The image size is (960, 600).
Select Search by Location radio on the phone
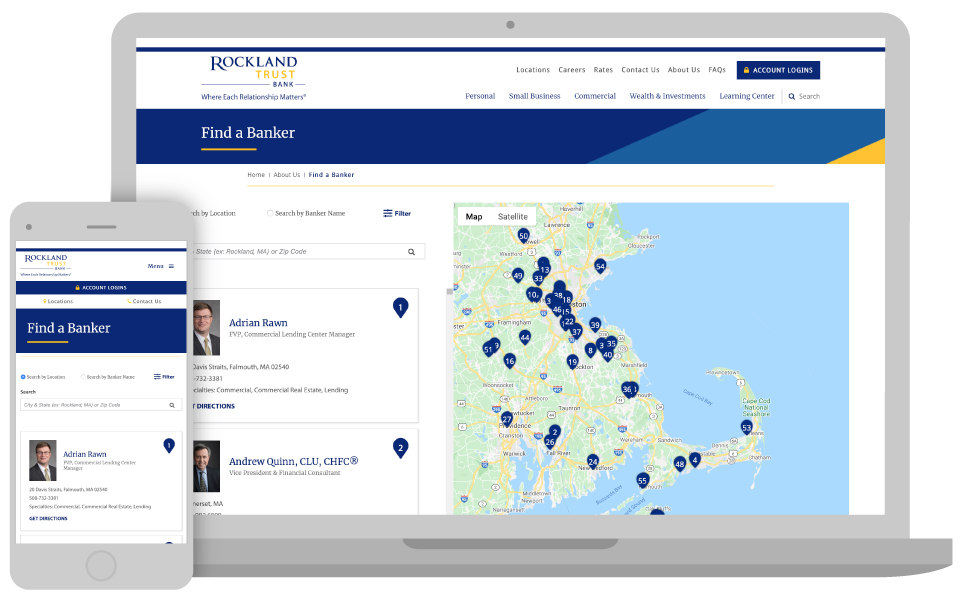[x=23, y=377]
